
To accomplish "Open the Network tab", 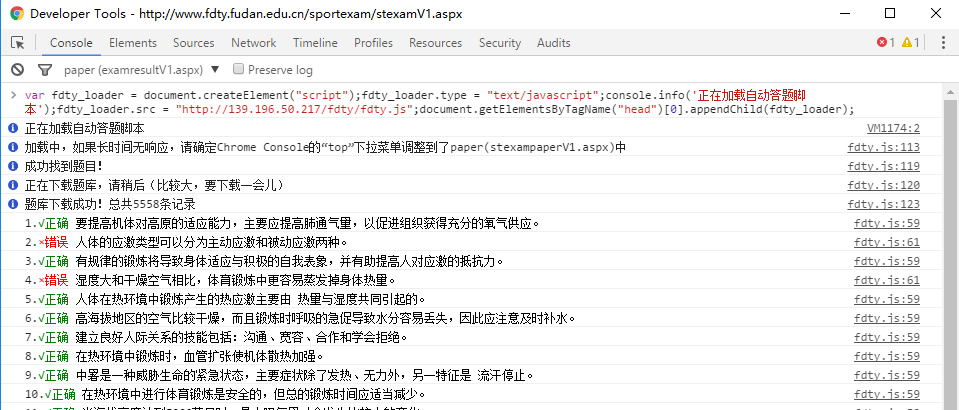I will [253, 43].
